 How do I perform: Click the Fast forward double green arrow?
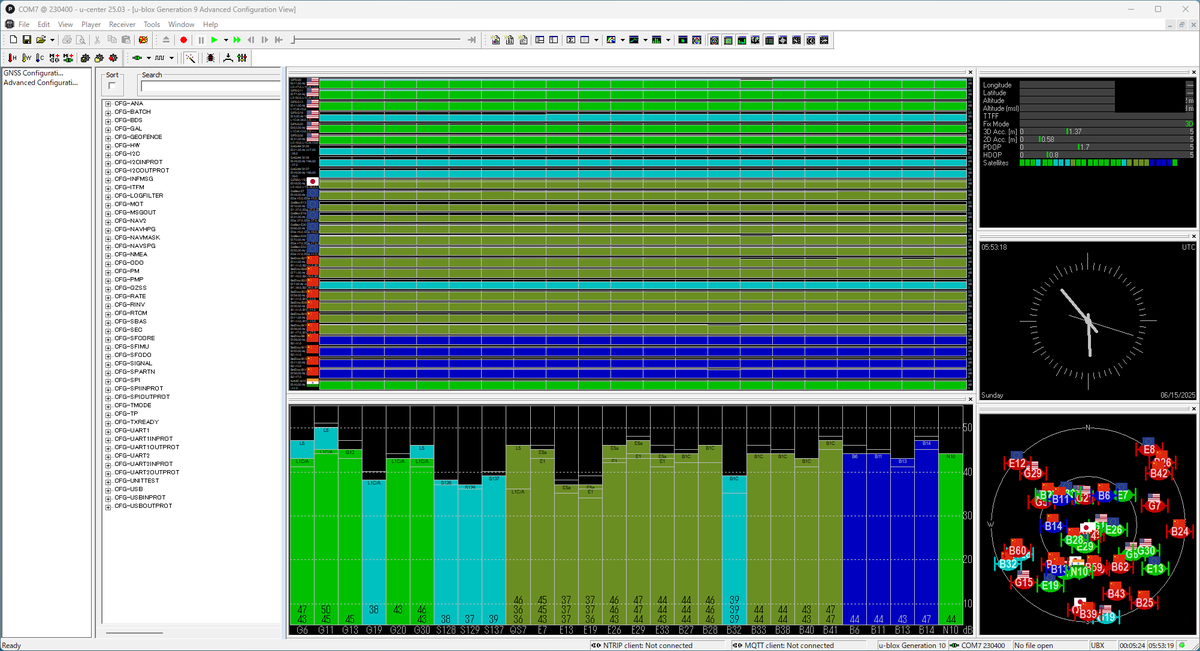point(237,40)
